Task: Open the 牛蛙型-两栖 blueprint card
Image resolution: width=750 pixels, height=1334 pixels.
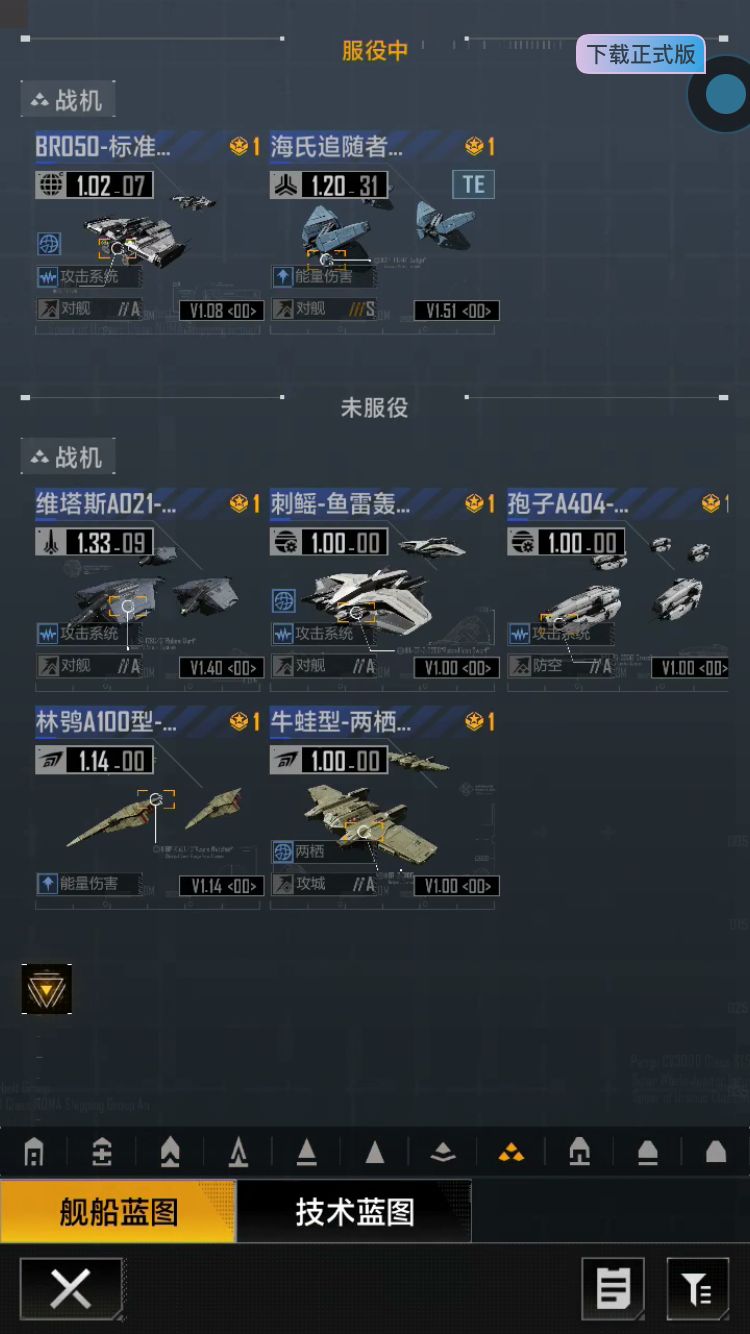Action: (x=384, y=807)
